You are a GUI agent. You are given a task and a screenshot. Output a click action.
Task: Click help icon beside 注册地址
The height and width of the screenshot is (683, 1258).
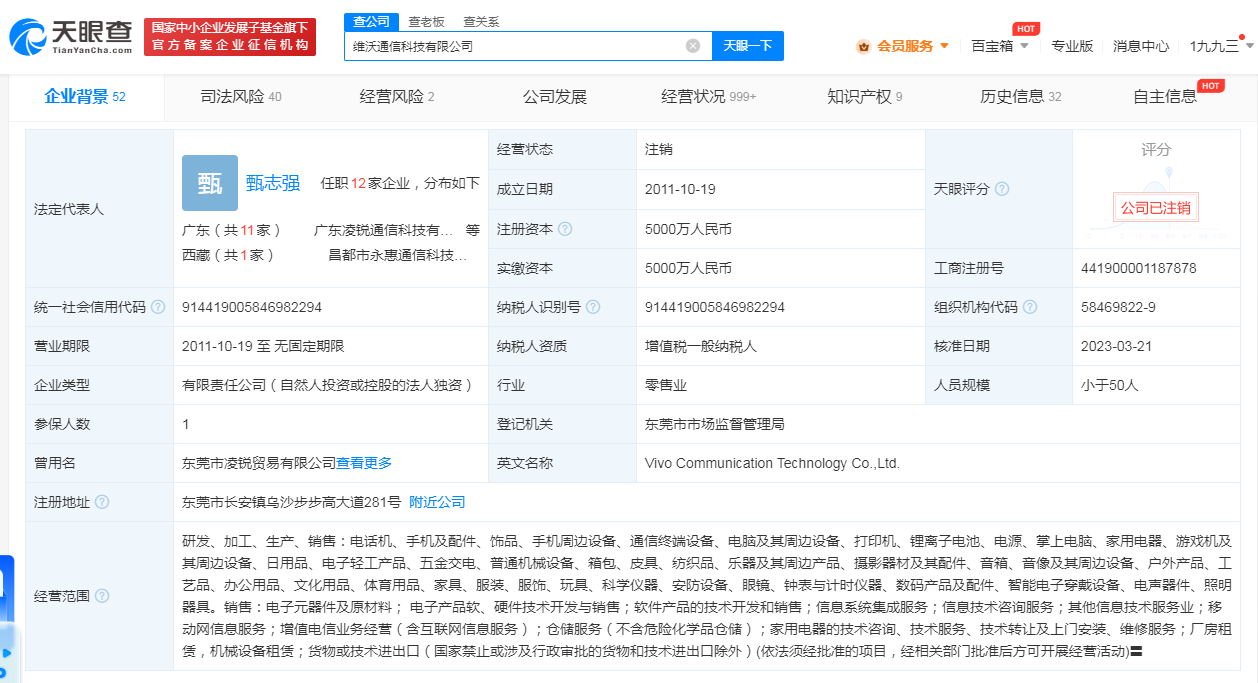point(102,502)
